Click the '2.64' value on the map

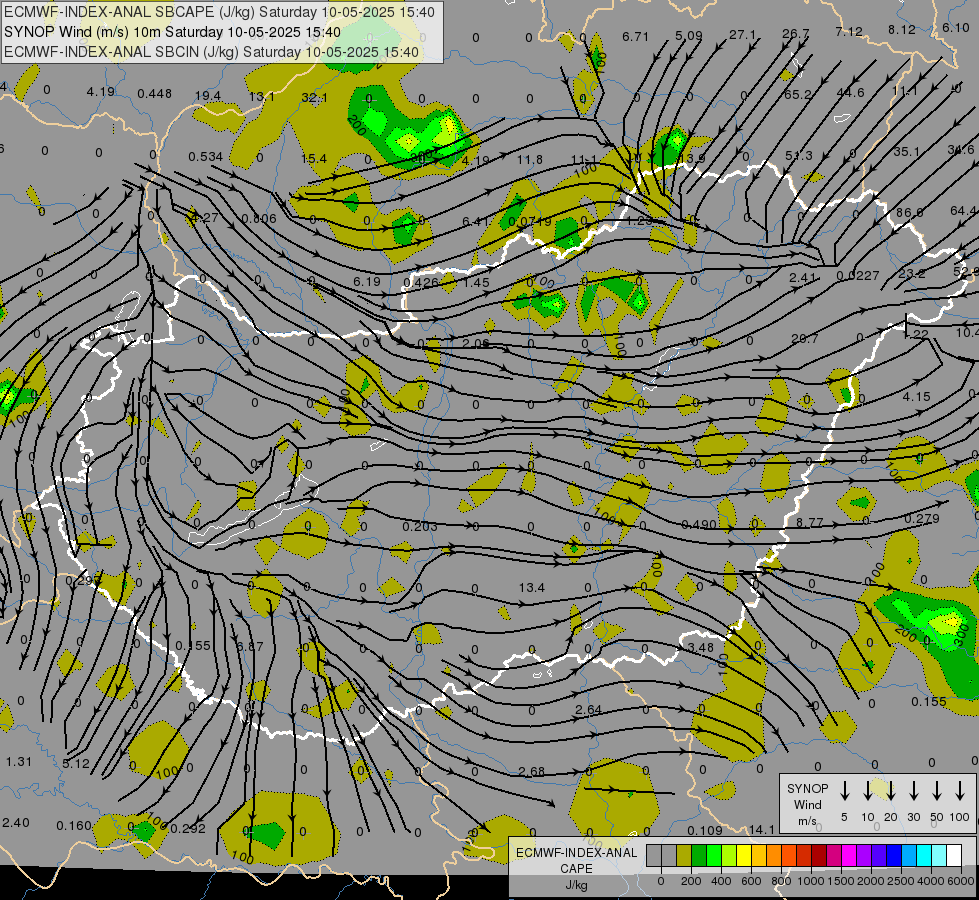click(x=588, y=710)
